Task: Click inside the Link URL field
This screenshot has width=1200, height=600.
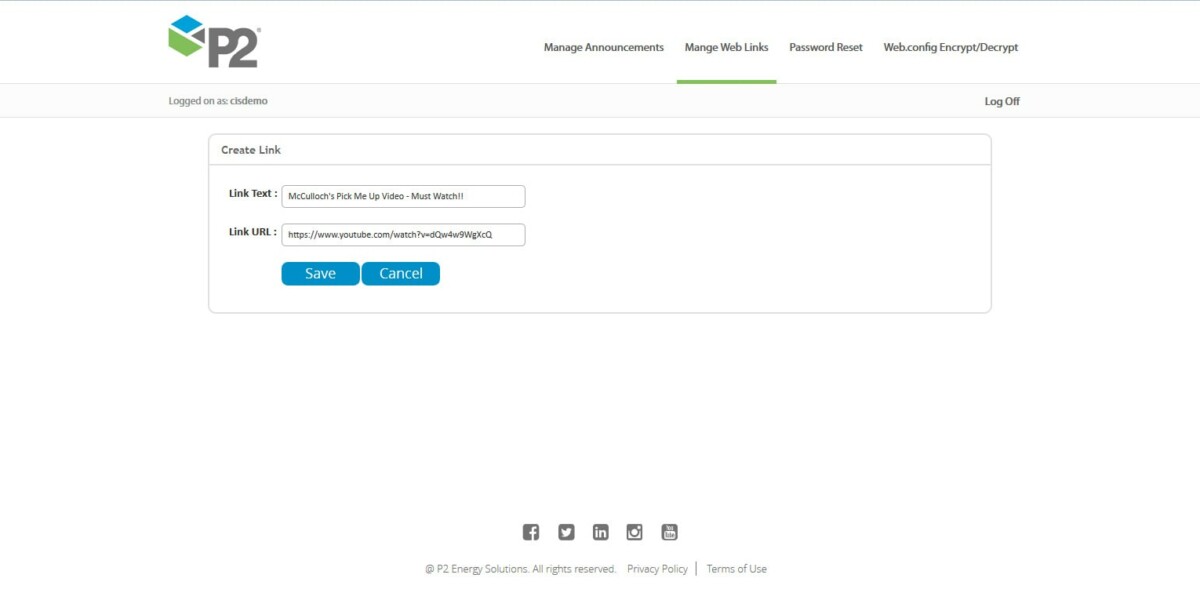Action: [x=404, y=234]
